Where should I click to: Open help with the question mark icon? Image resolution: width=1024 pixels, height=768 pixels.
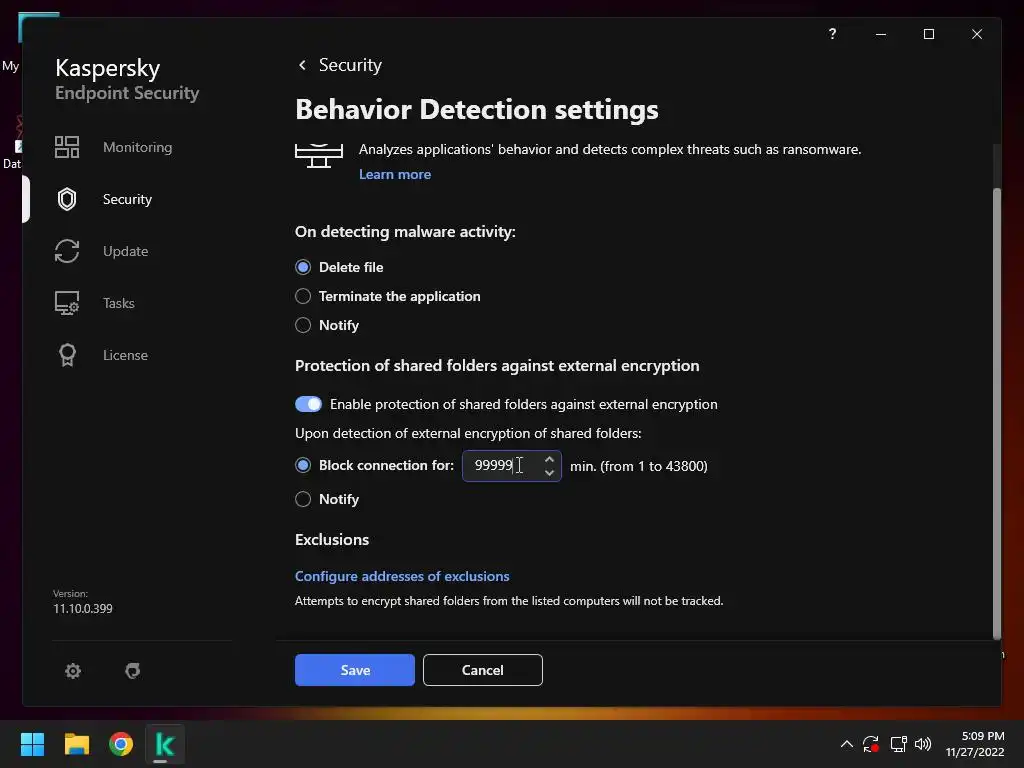point(832,33)
